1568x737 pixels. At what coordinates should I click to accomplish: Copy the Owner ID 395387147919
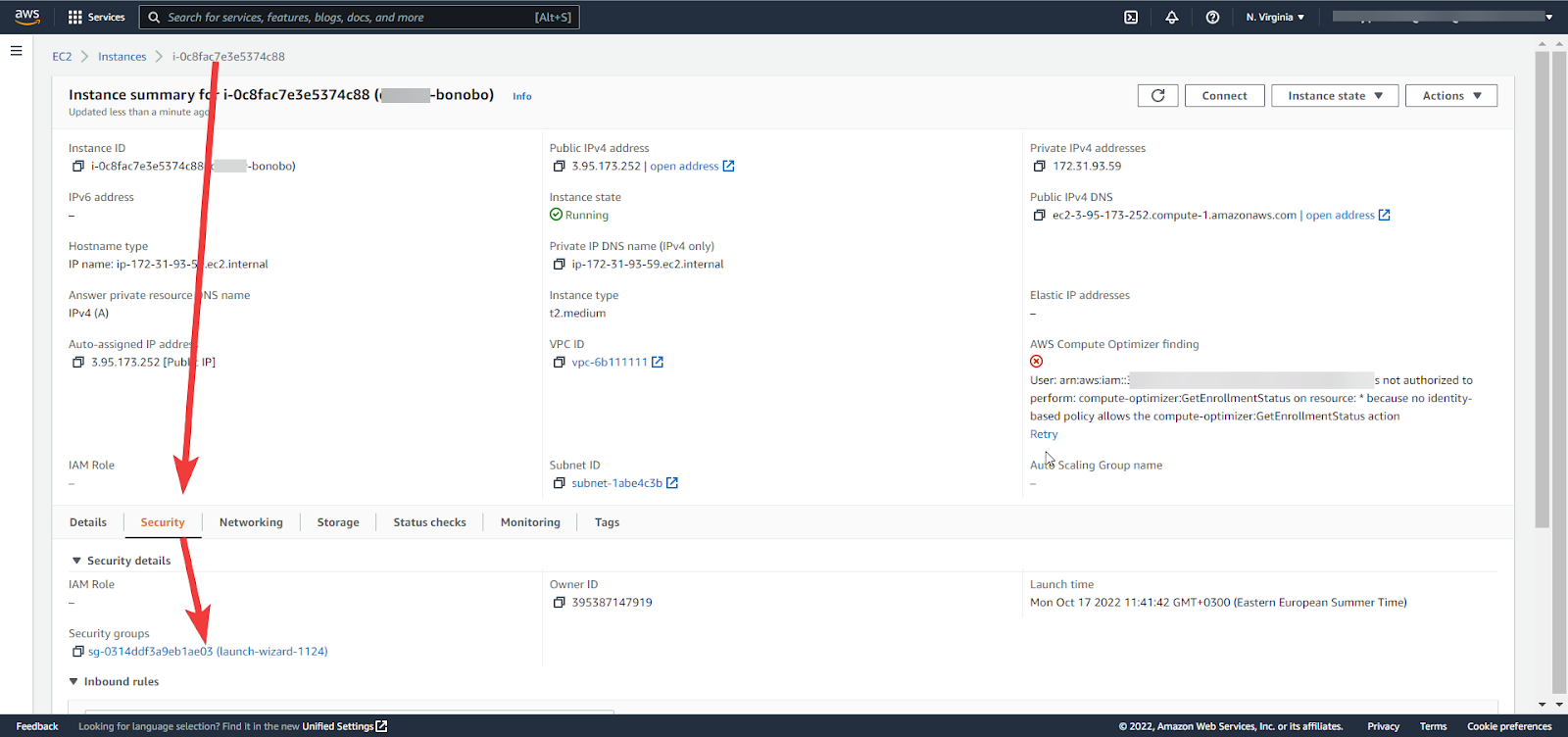click(559, 603)
